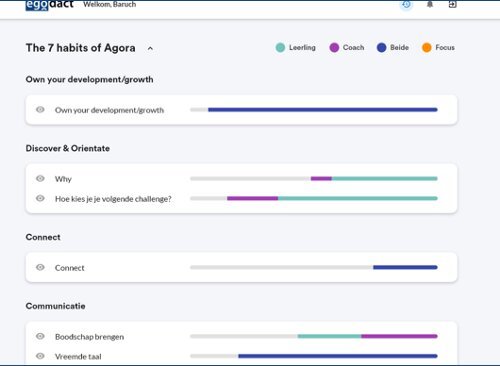Collapse The 7 habits of Agora section

(150, 48)
